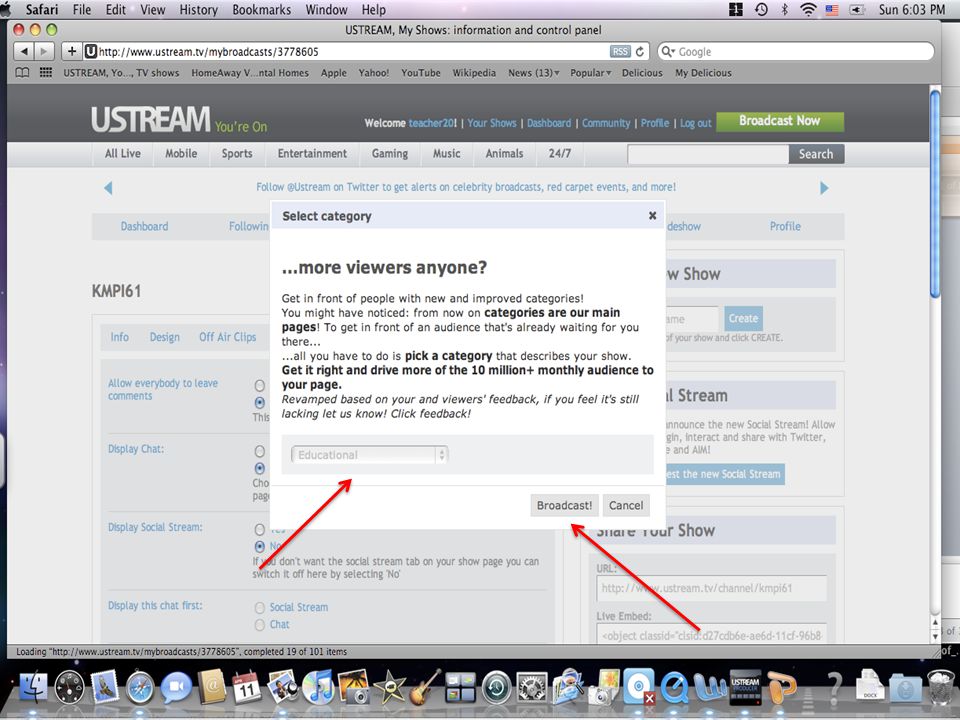Open the Educational category dropdown
Screen dimensions: 960x720
click(x=370, y=454)
